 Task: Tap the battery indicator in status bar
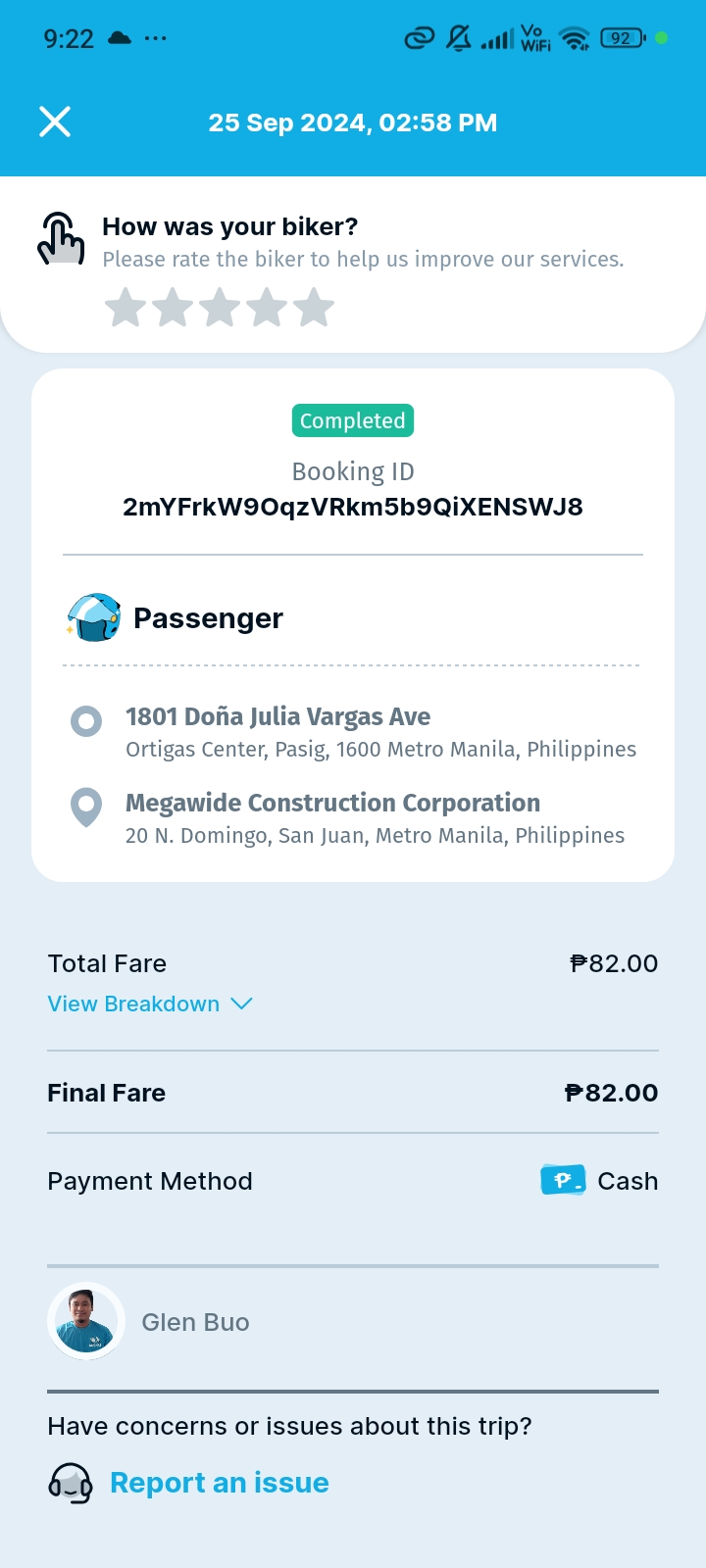[x=622, y=38]
